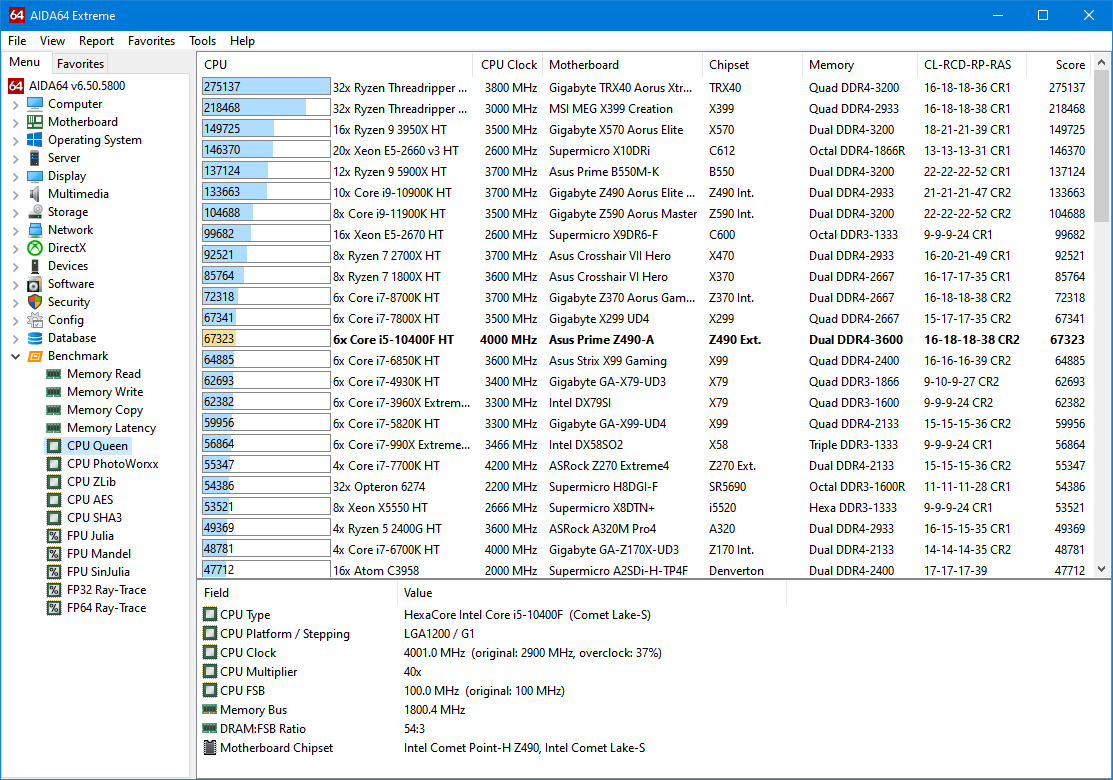The width and height of the screenshot is (1113, 780).
Task: Click the Multimedia speaker icon
Action: 35,194
